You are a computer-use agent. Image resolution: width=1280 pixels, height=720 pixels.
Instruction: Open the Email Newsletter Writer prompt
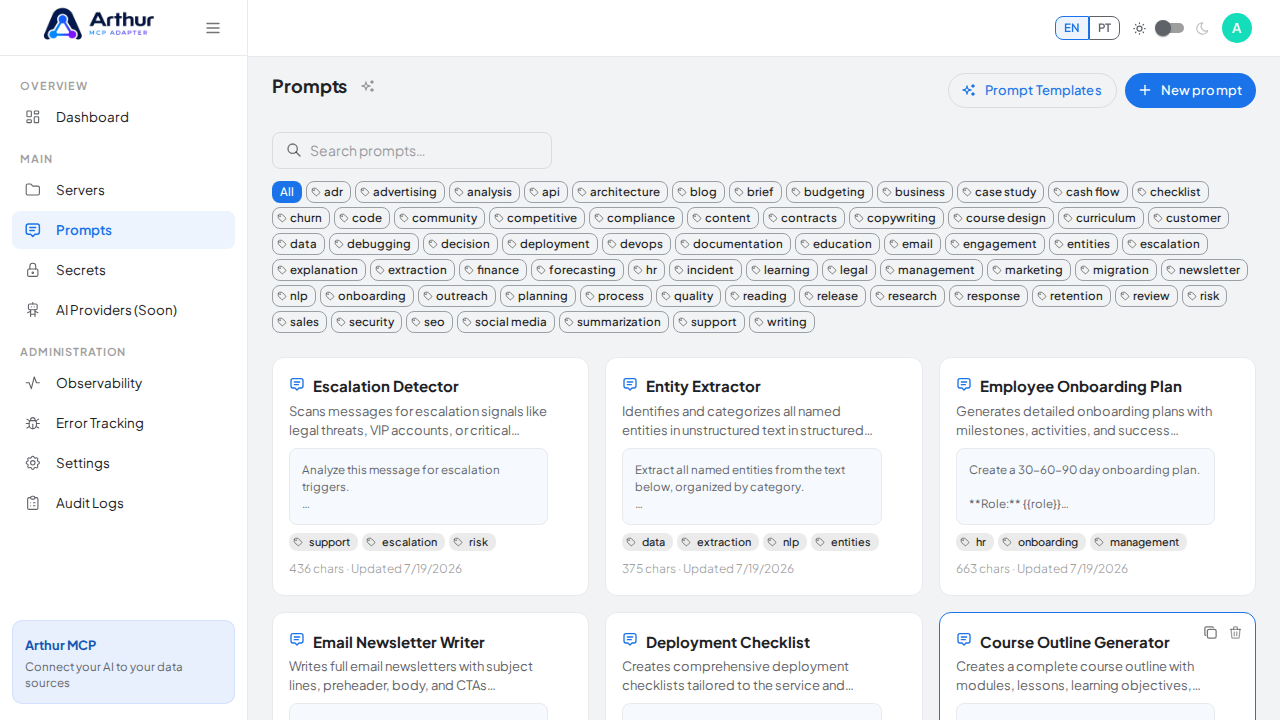click(x=430, y=666)
